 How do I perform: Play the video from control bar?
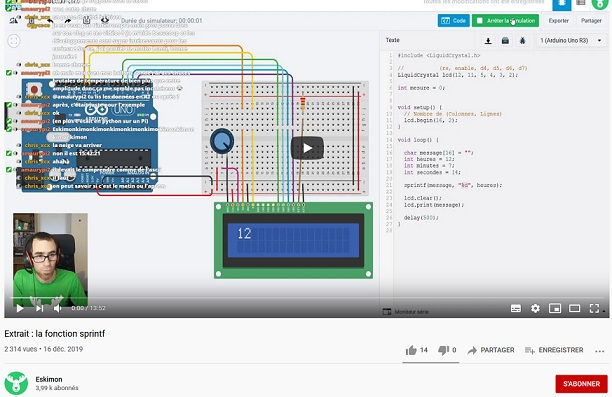click(x=20, y=308)
